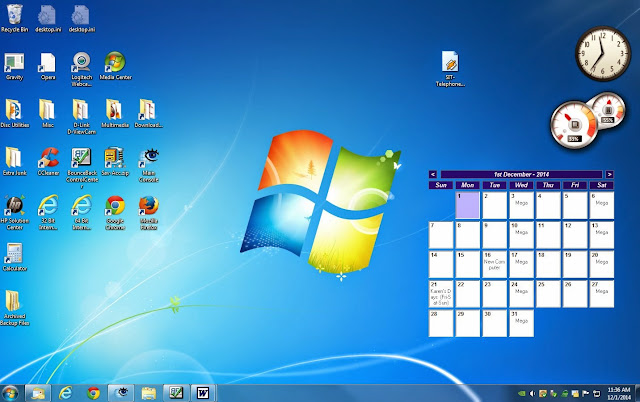Select highlighted December 1 calendar cell
Image resolution: width=640 pixels, height=402 pixels.
pos(467,205)
